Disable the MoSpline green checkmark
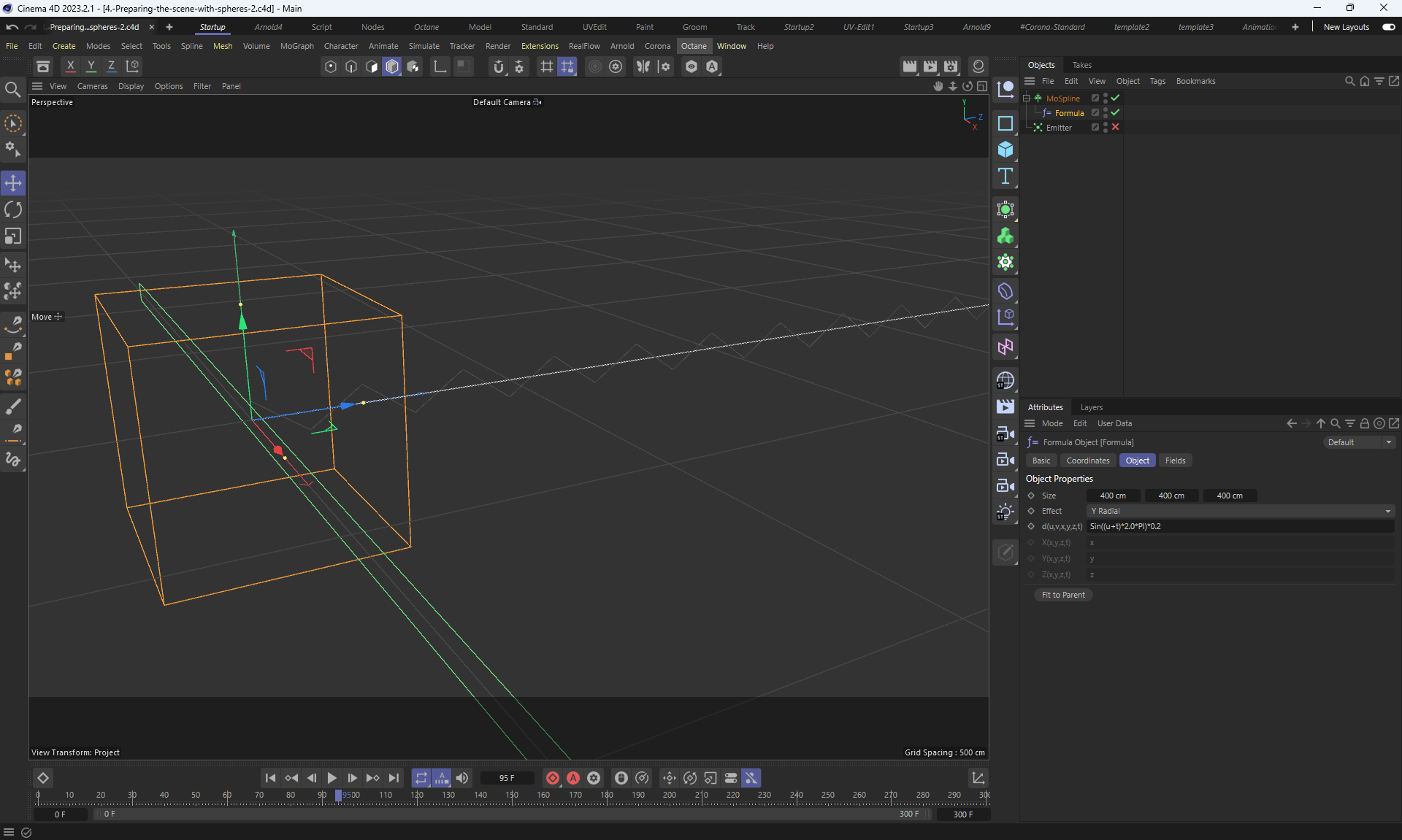1402x840 pixels. tap(1115, 98)
